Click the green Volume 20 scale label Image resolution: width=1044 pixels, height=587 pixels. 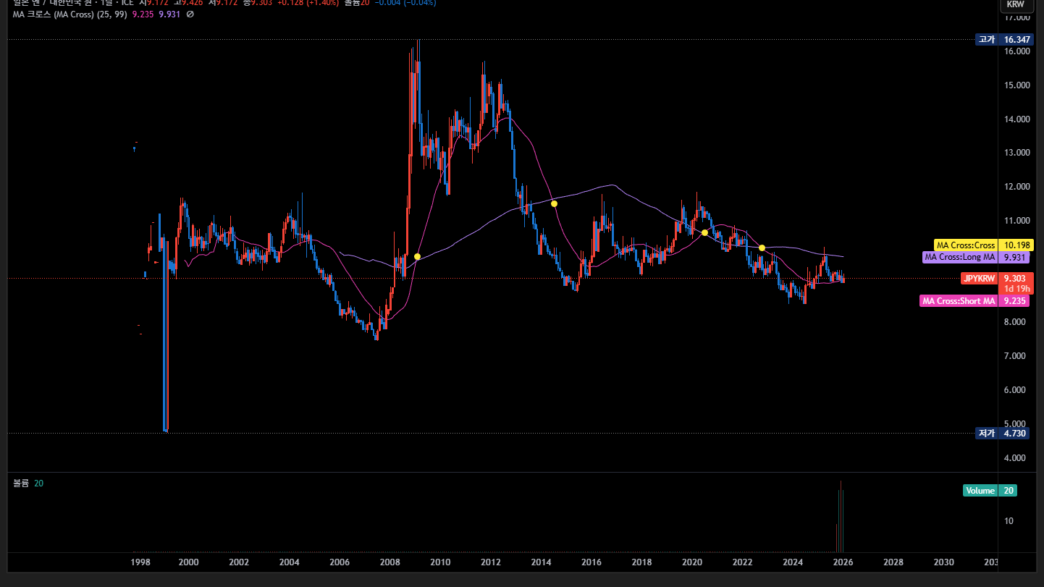990,490
